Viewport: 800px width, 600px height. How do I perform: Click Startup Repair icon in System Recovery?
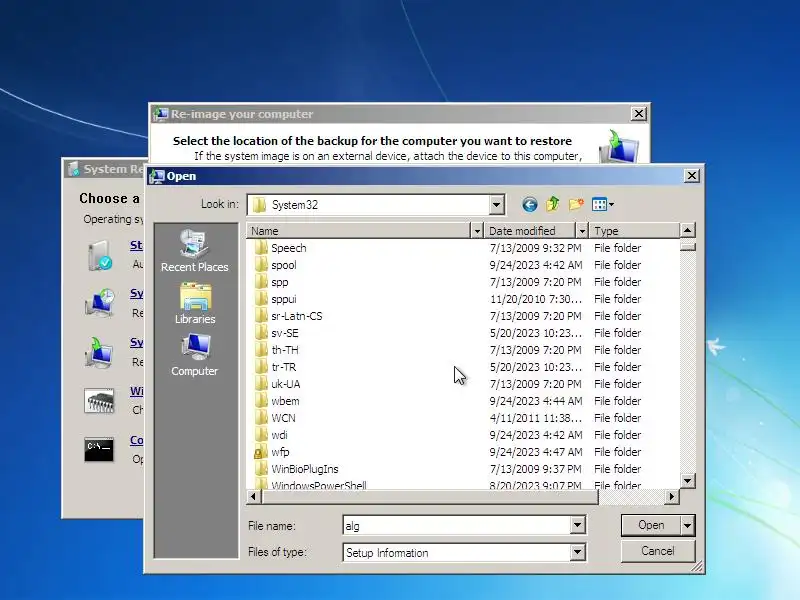click(98, 256)
